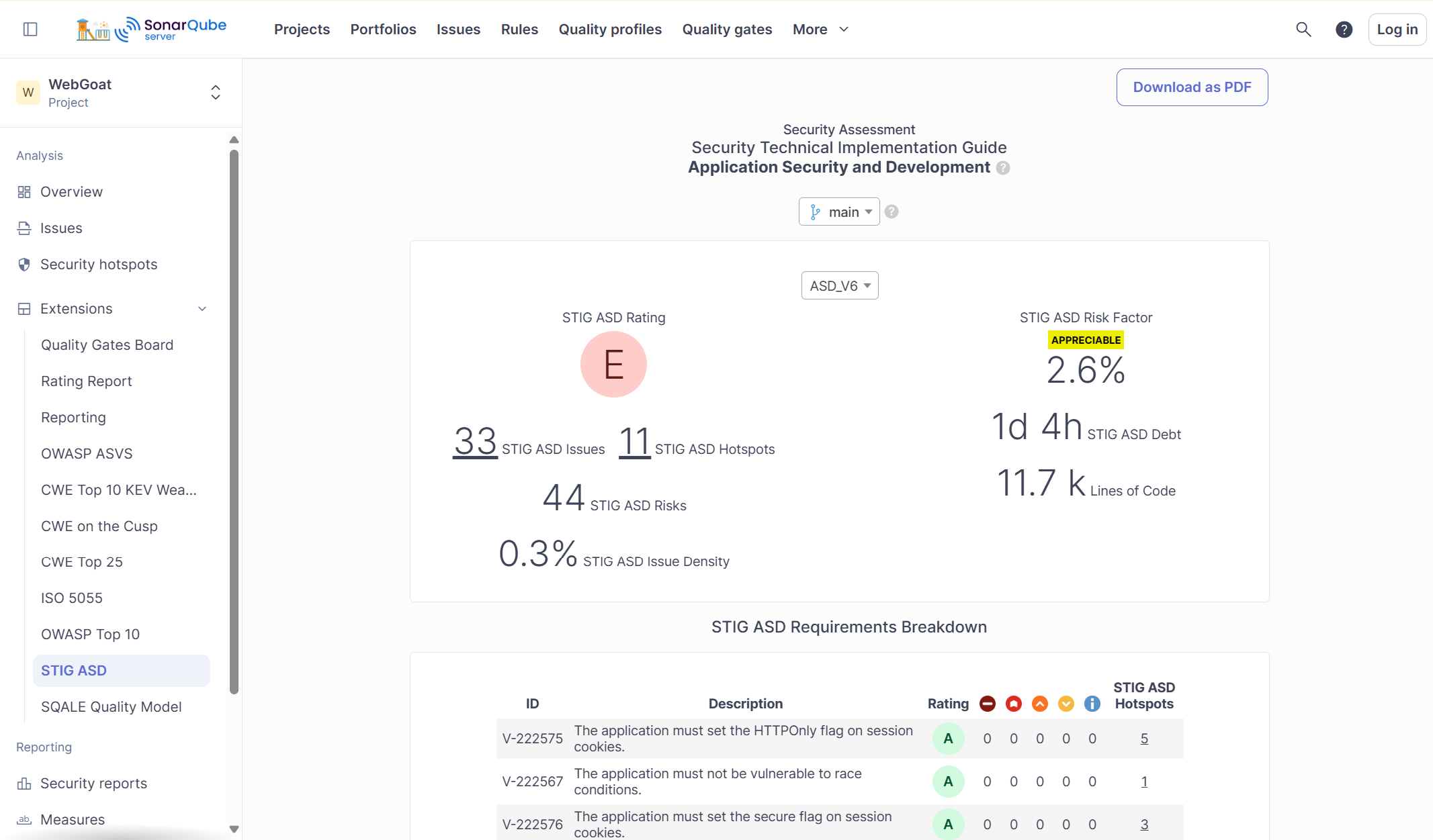This screenshot has width=1433, height=840.
Task: Open the help question mark icon
Action: click(x=1344, y=29)
